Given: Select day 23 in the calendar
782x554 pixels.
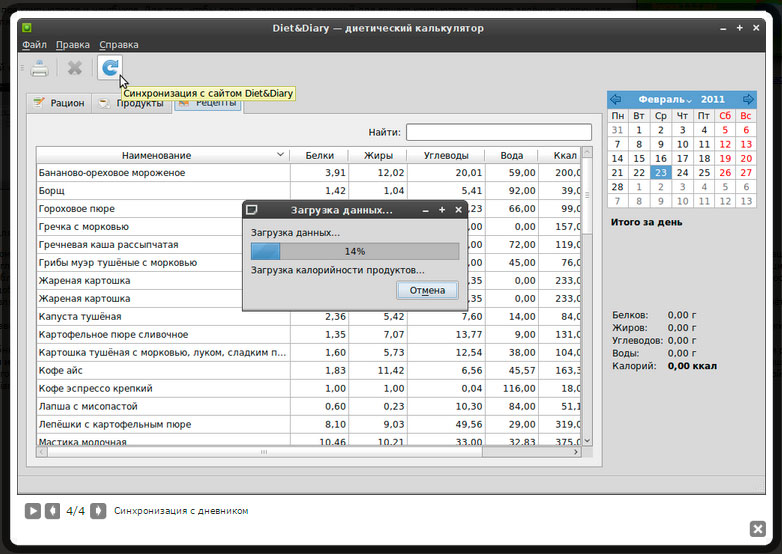Looking at the screenshot, I should click(x=660, y=173).
